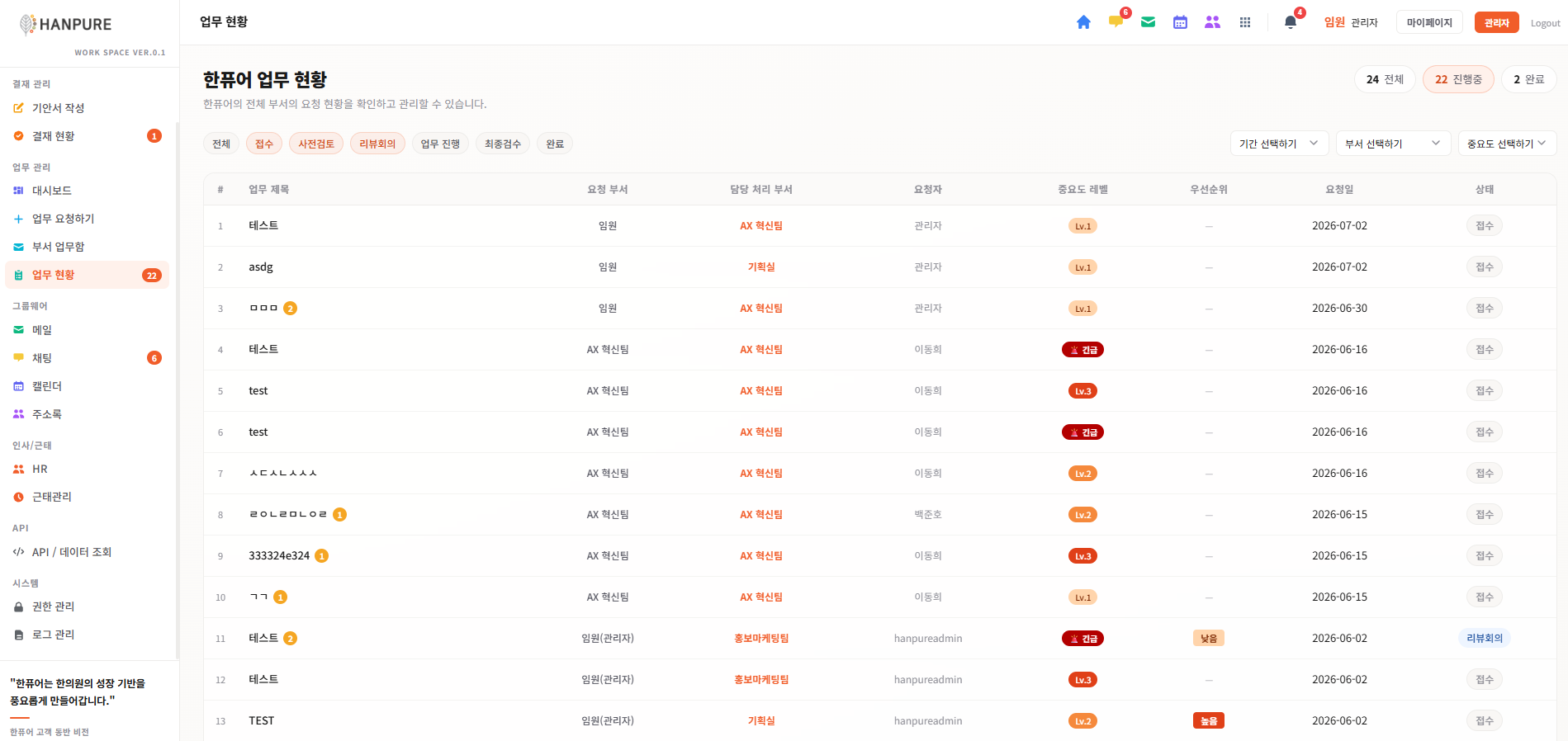Show the 2 완료 summary tab
The height and width of the screenshot is (741, 1568).
1528,79
